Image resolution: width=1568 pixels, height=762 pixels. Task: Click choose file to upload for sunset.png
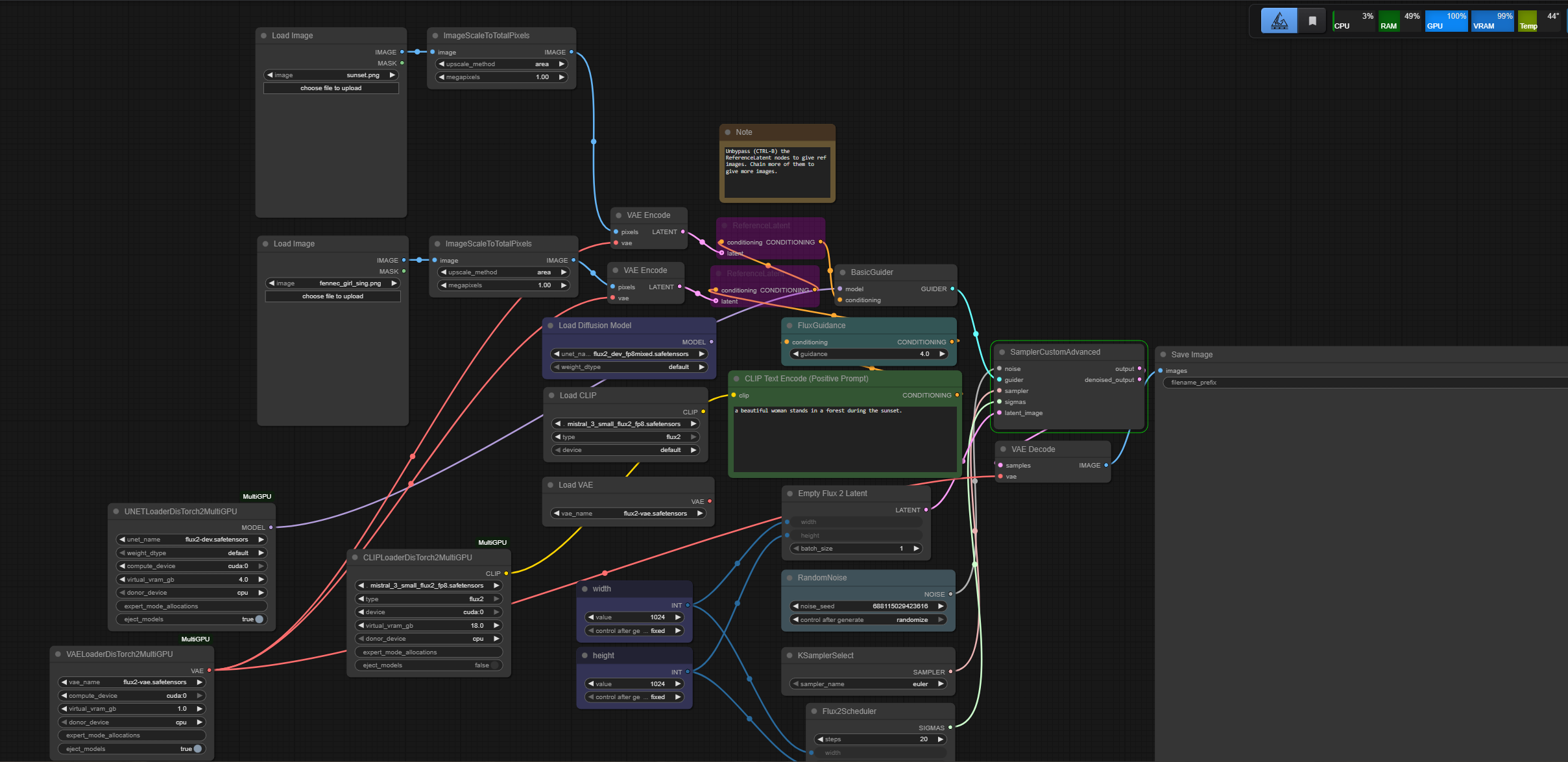(331, 88)
